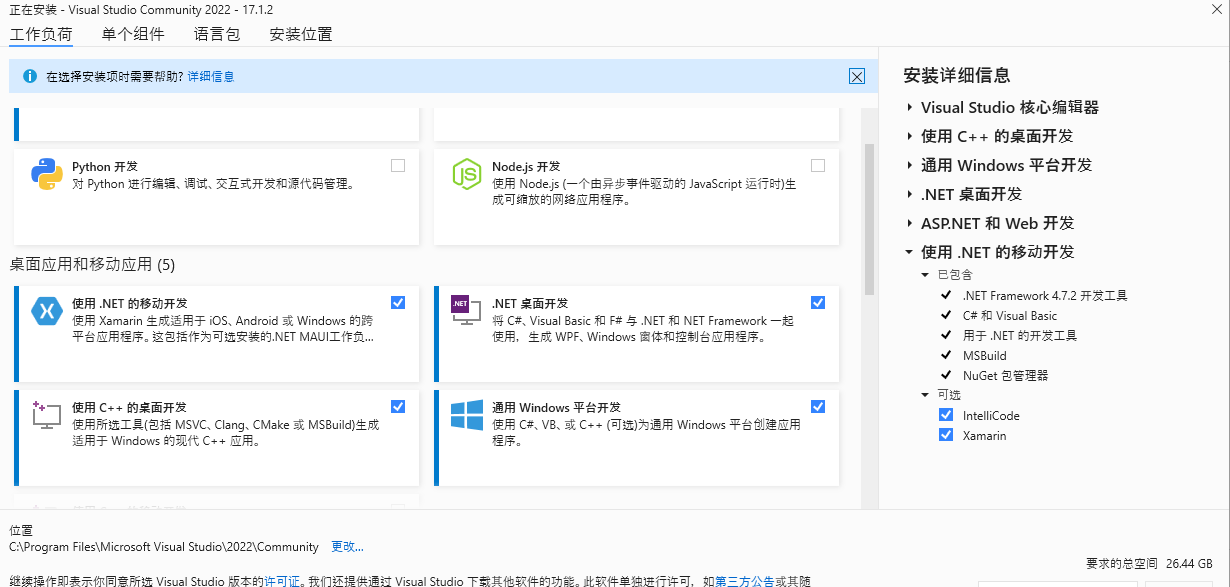Image resolution: width=1230 pixels, height=587 pixels.
Task: Click the Python snake logo icon
Action: (47, 174)
